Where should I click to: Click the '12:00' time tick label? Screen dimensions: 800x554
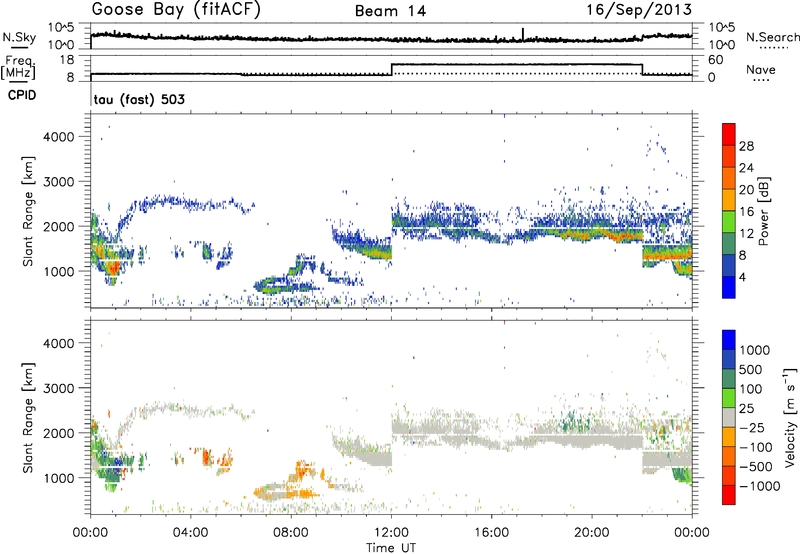pos(391,533)
